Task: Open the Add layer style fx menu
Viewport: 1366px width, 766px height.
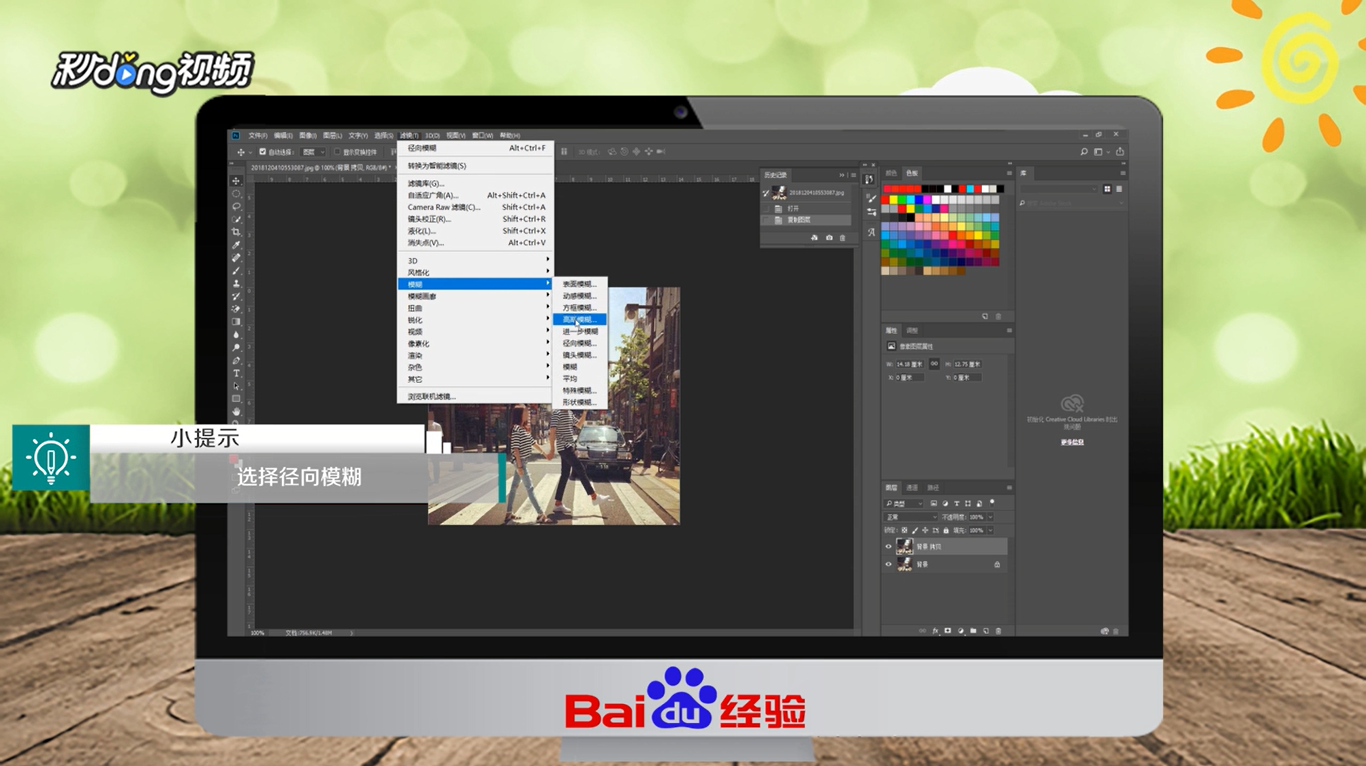Action: pyautogui.click(x=937, y=630)
